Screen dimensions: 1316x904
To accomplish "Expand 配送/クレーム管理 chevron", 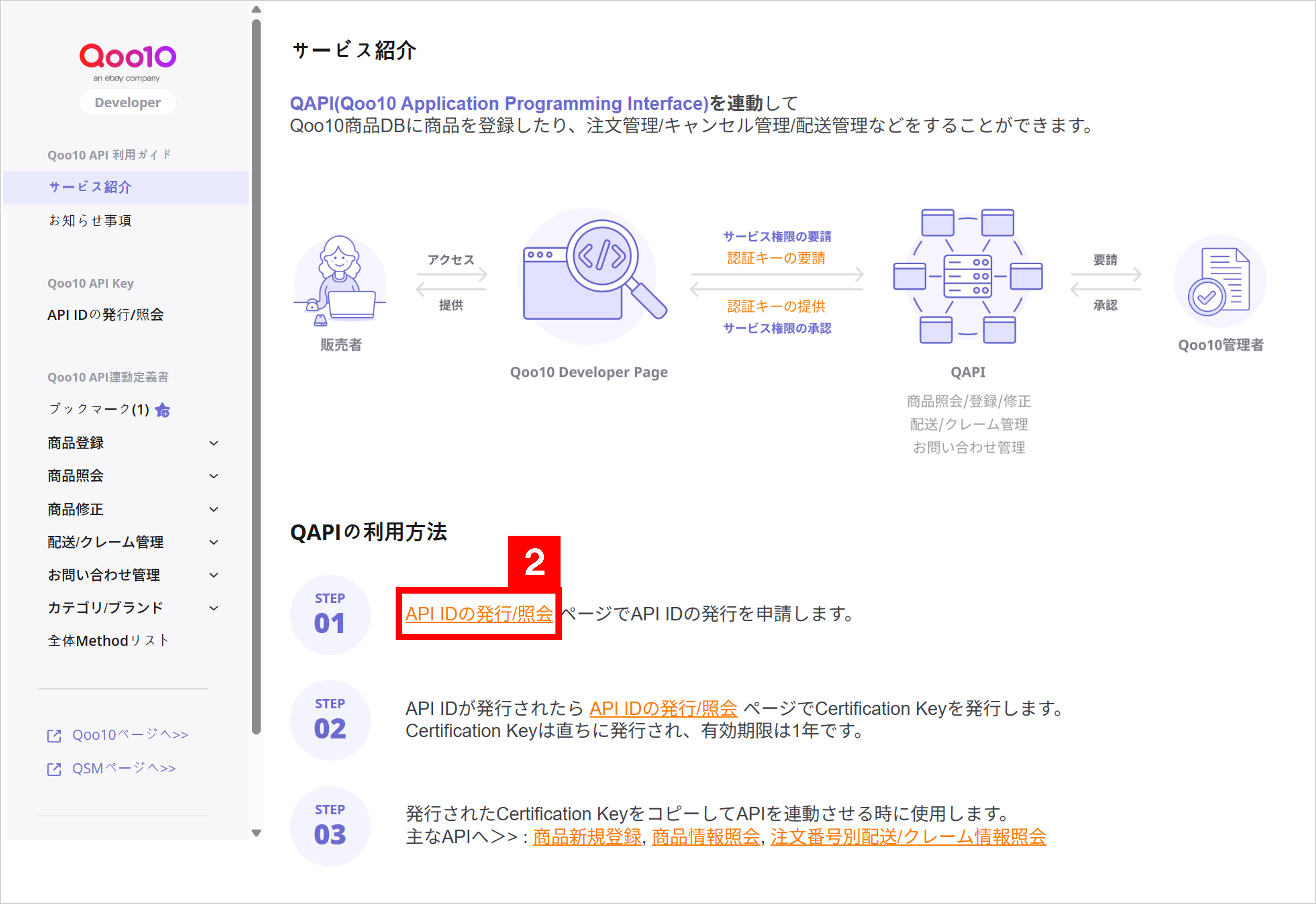I will pos(214,543).
